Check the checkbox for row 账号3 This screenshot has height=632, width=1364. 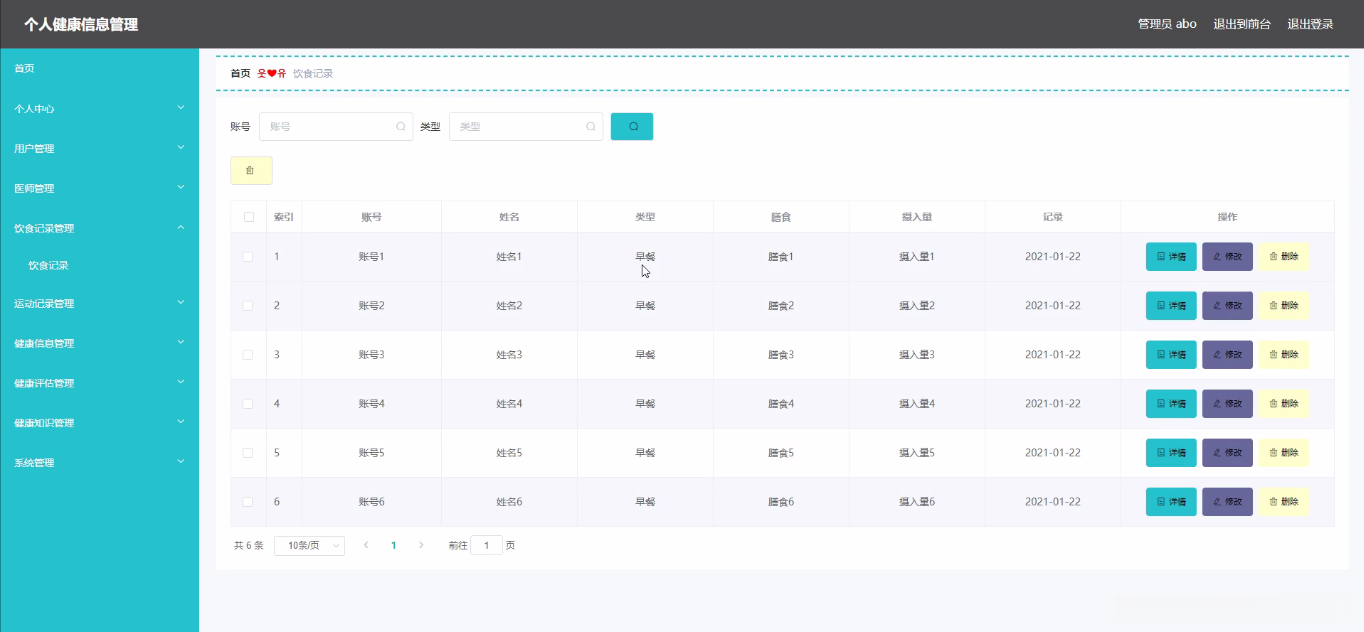point(248,355)
